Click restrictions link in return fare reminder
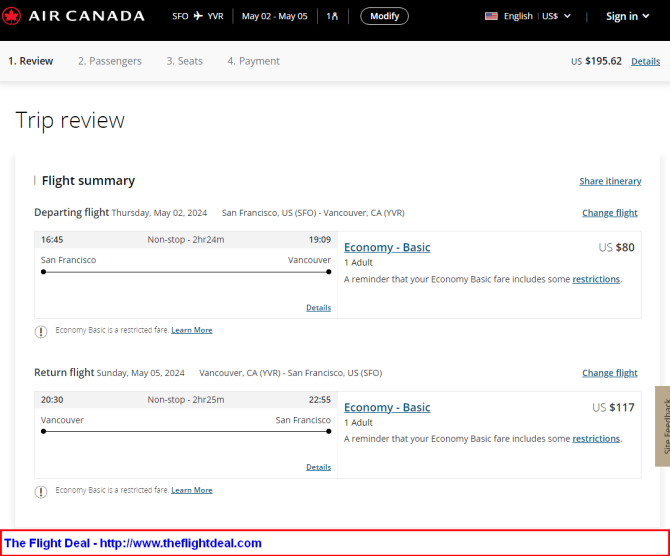The image size is (670, 556). coord(596,439)
